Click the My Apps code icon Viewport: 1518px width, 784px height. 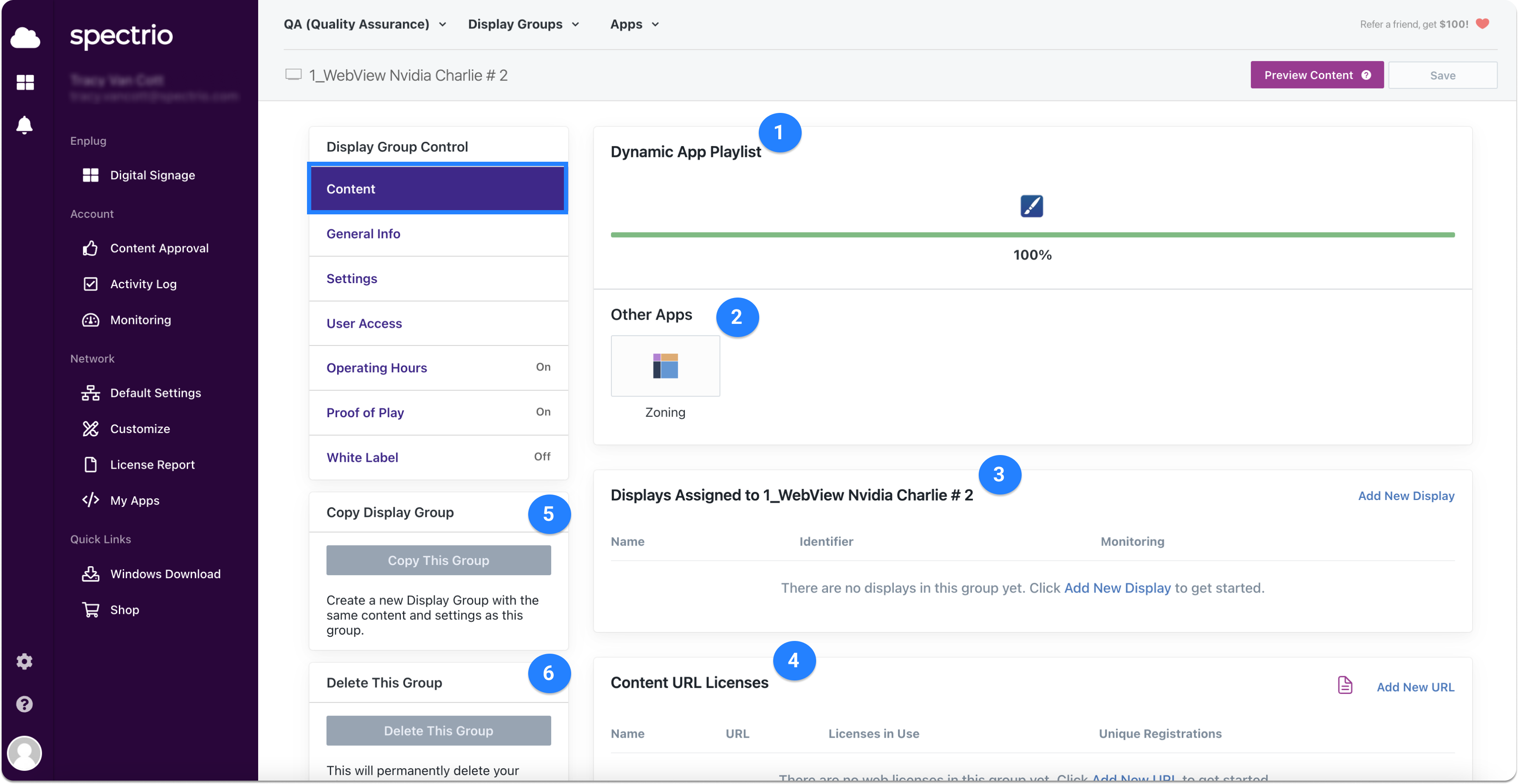[90, 500]
